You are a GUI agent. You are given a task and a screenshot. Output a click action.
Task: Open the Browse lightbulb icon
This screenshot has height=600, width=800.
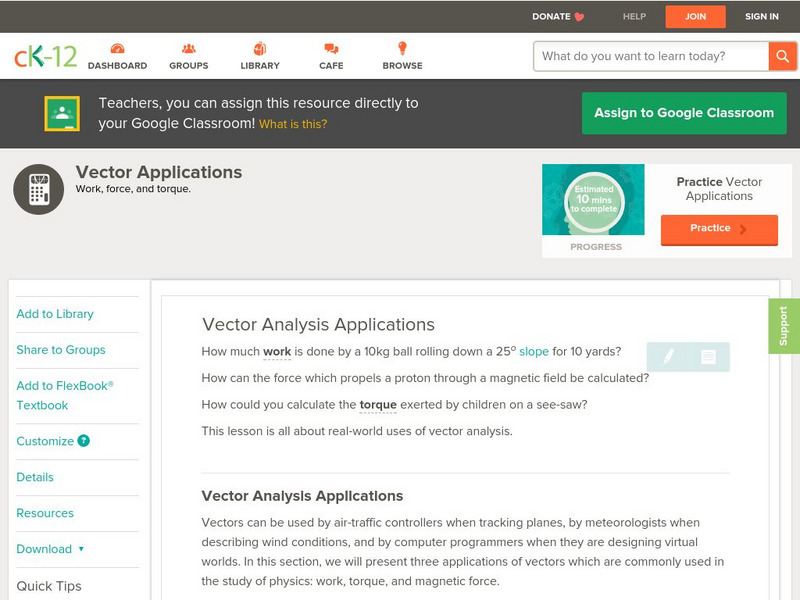402,50
